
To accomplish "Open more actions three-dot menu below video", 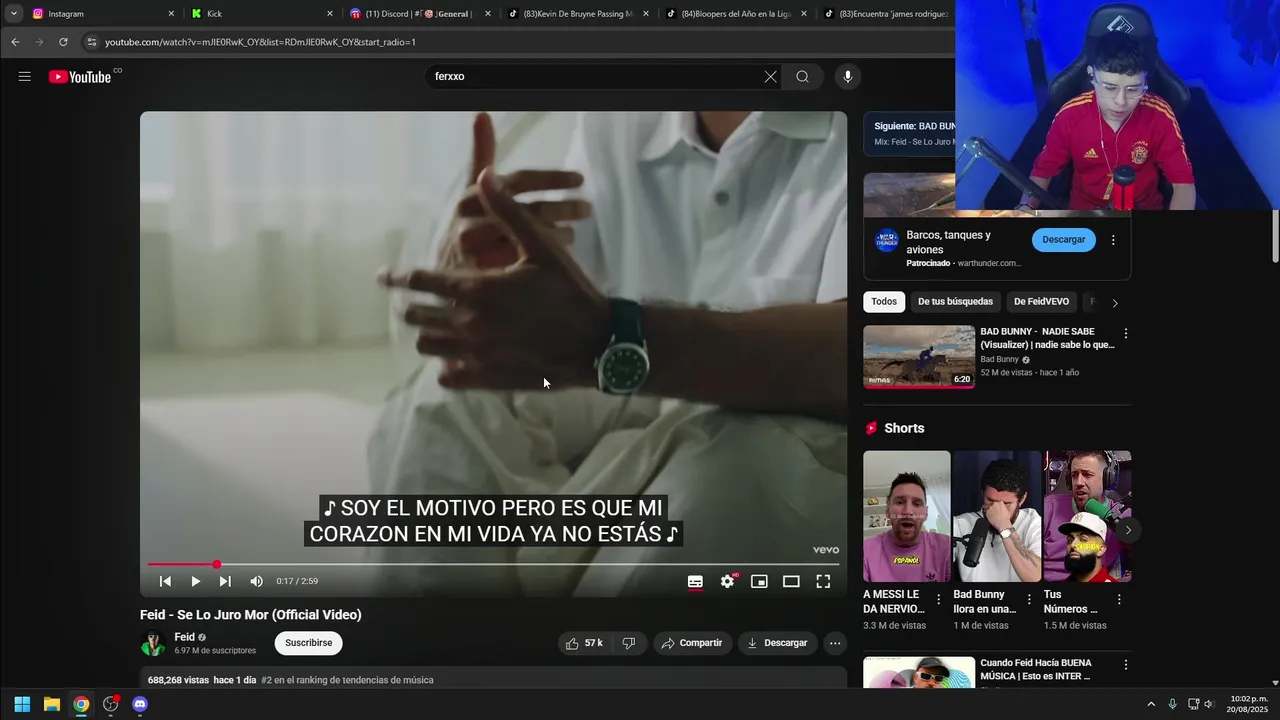I will pos(835,643).
